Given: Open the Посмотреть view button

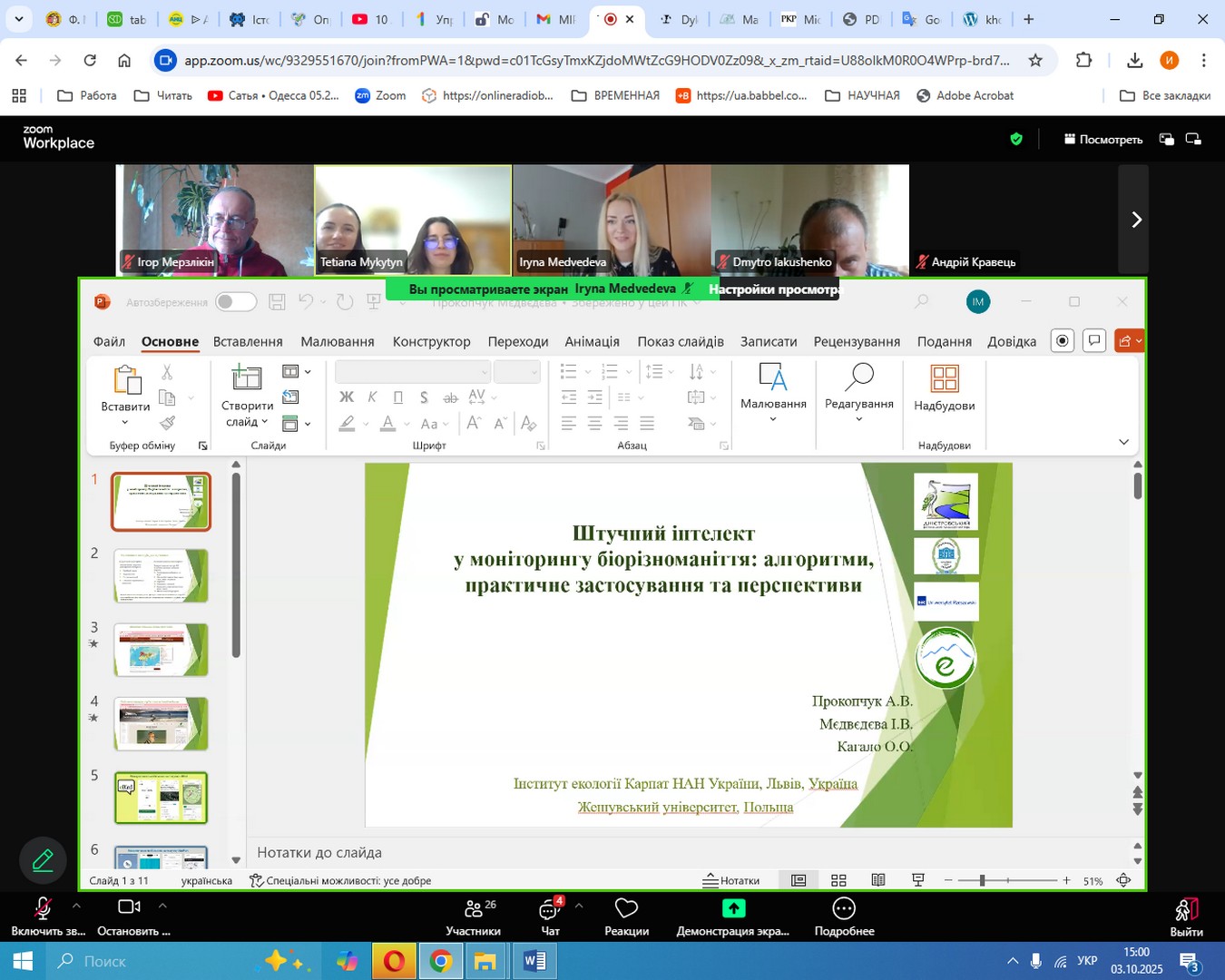Looking at the screenshot, I should pyautogui.click(x=1103, y=140).
